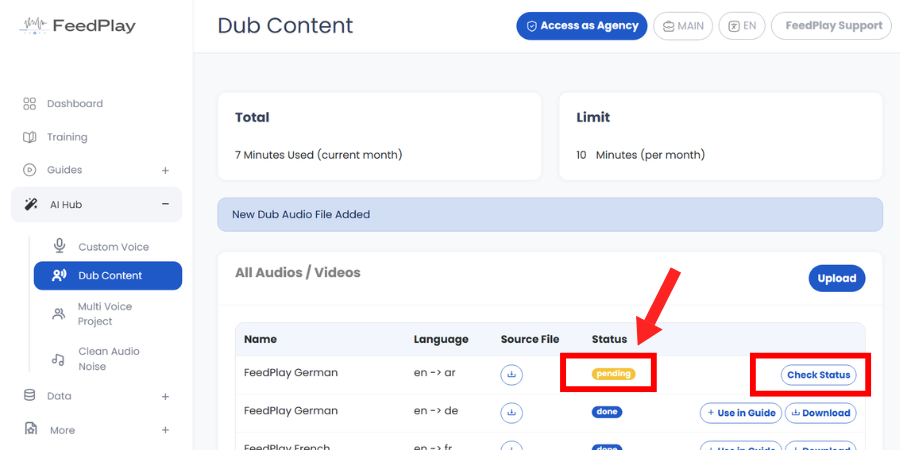
Task: Click the Custom Voice microphone icon
Action: (x=59, y=246)
